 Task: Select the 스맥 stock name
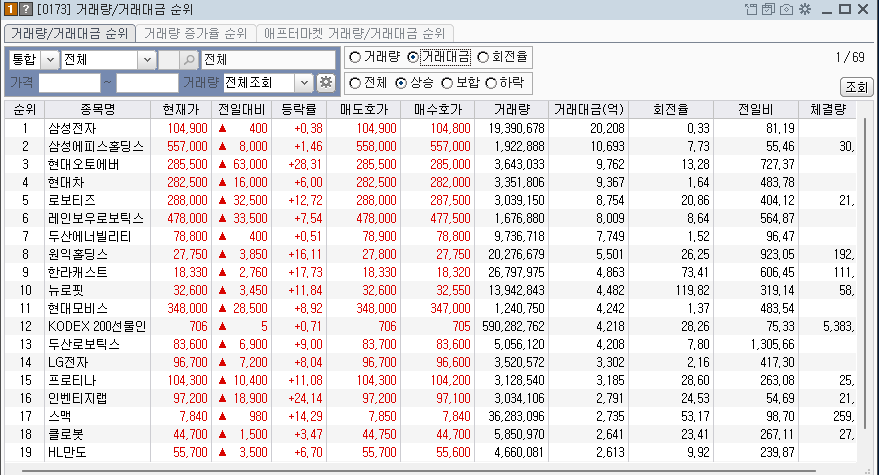[x=59, y=416]
